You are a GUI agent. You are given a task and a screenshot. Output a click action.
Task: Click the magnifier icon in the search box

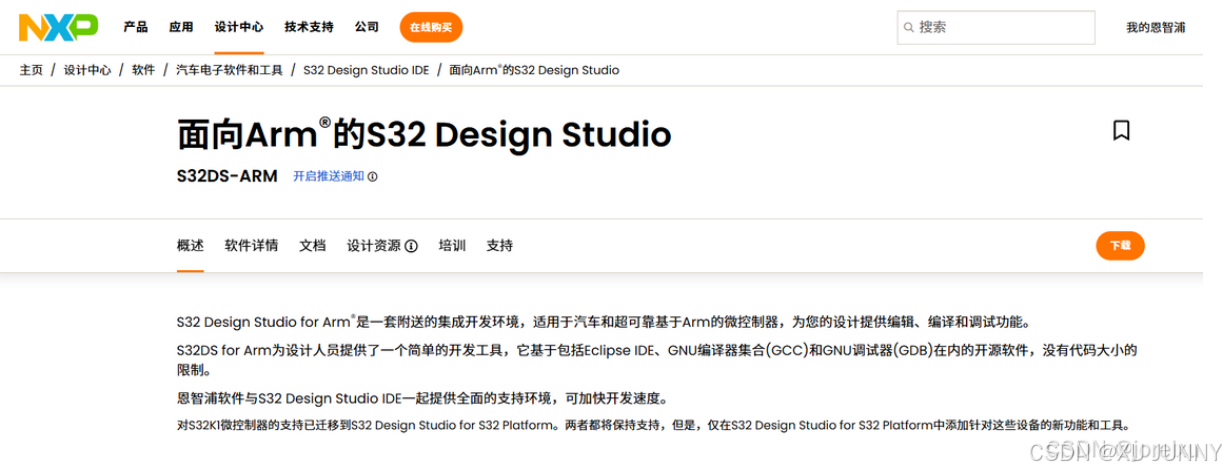[908, 28]
